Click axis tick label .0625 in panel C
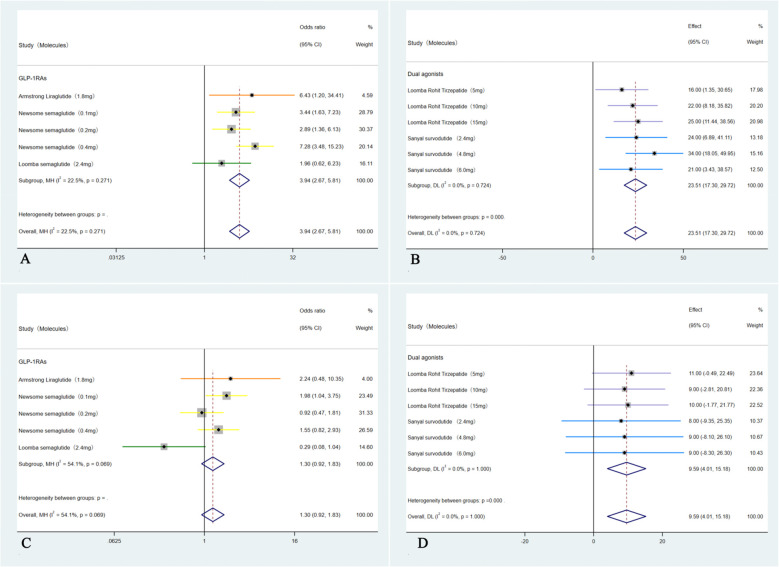 114,541
